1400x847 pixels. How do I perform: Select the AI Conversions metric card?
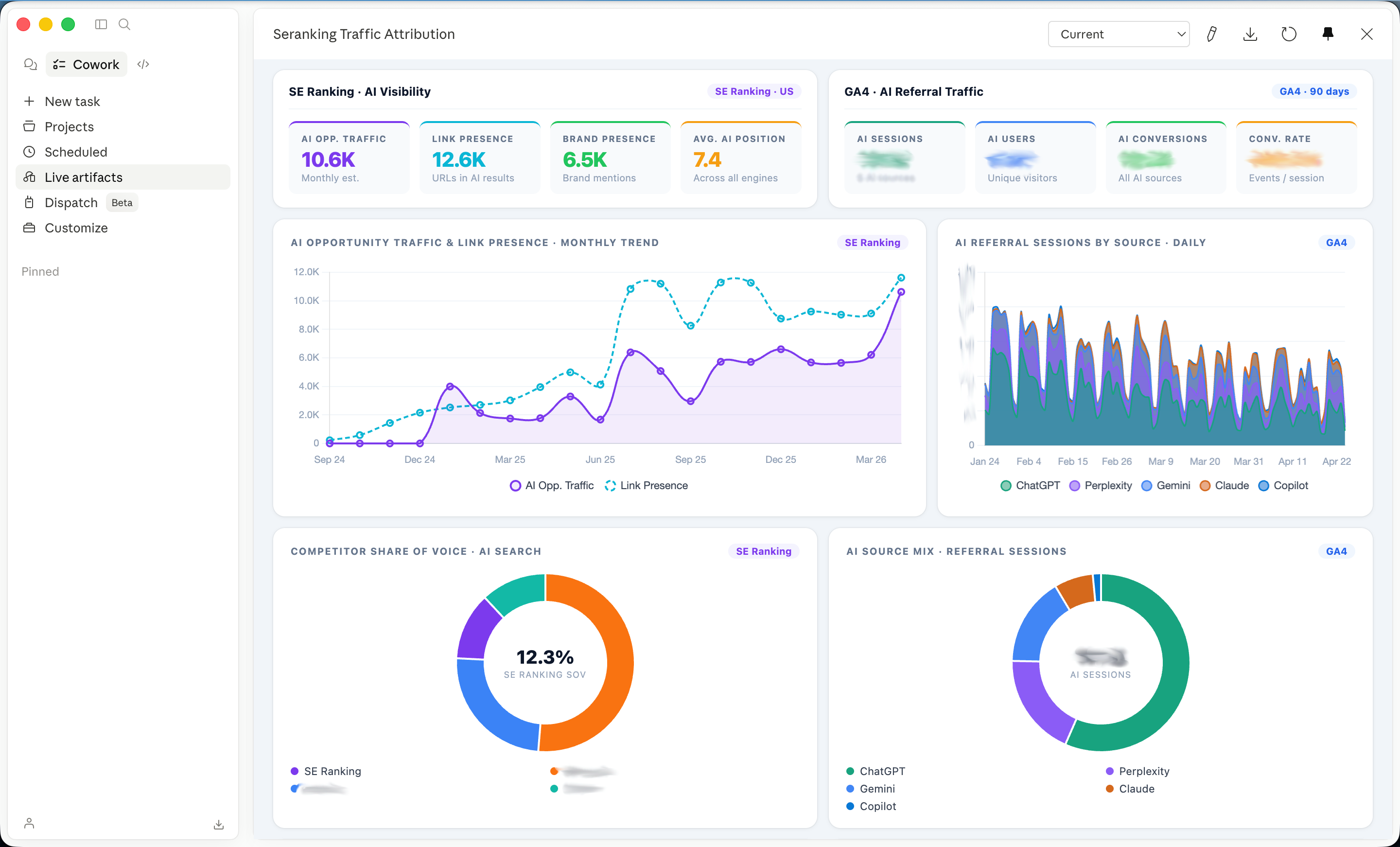pyautogui.click(x=1167, y=158)
